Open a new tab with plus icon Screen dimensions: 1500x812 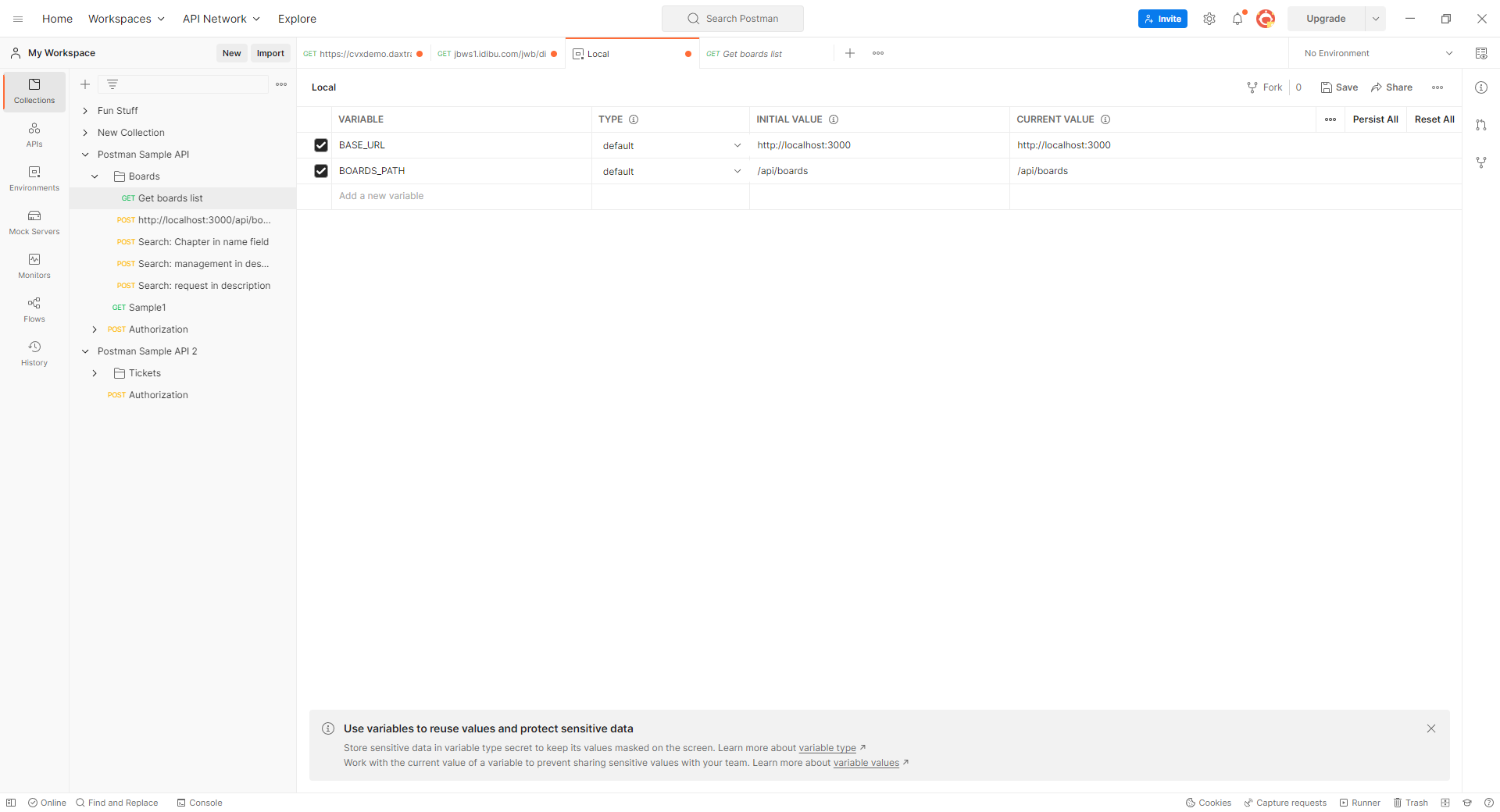(x=850, y=53)
